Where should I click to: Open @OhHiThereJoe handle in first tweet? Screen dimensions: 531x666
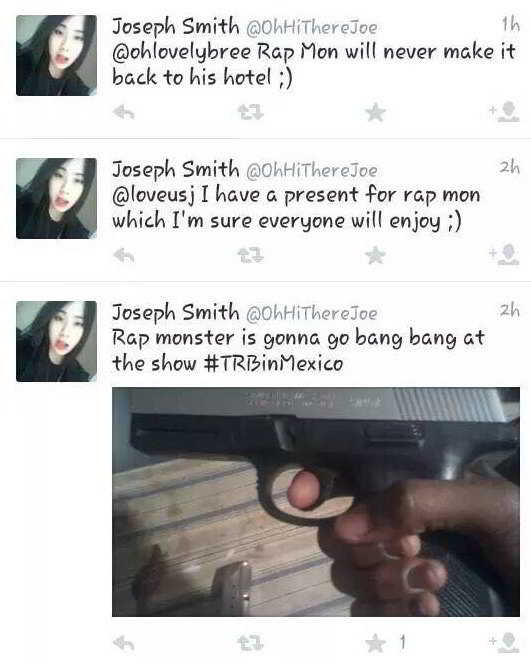[312, 28]
